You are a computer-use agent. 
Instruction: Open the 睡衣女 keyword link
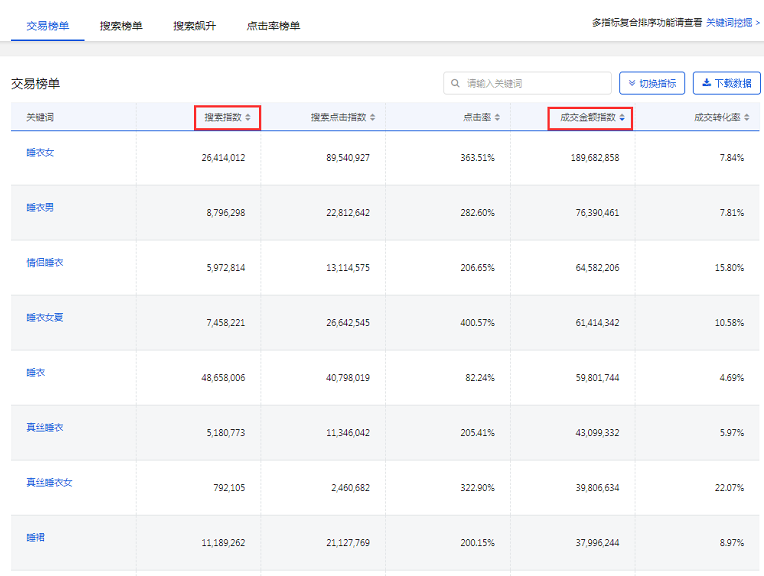40,153
